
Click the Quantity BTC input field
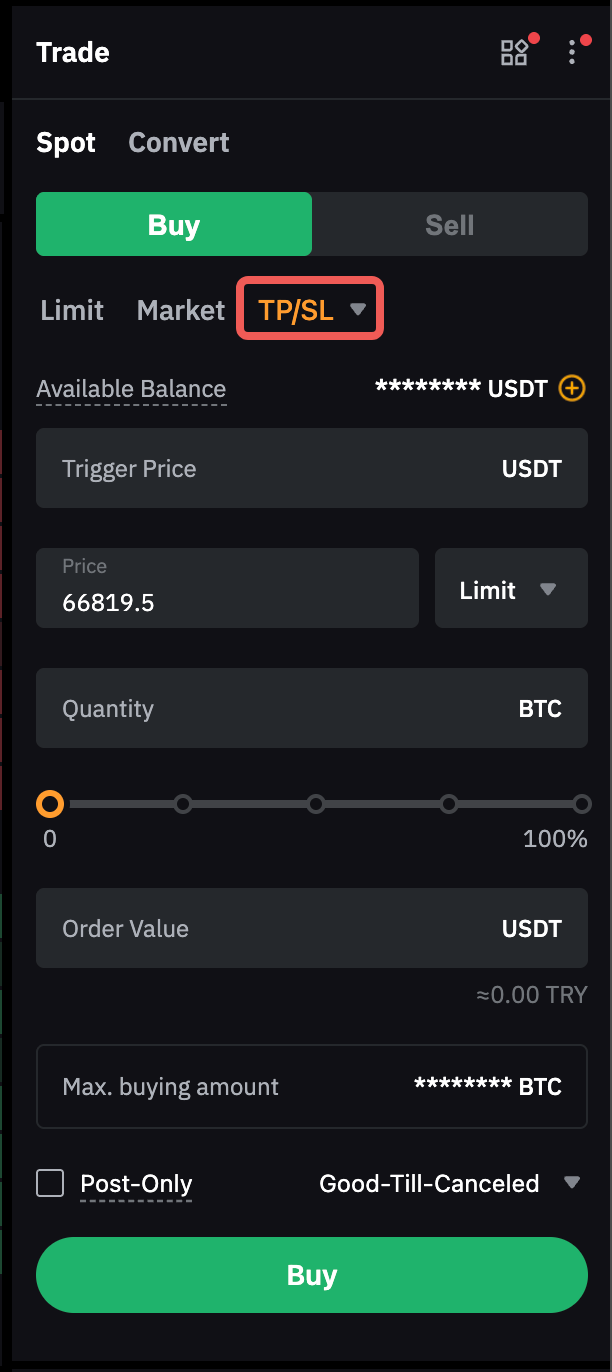pos(280,710)
